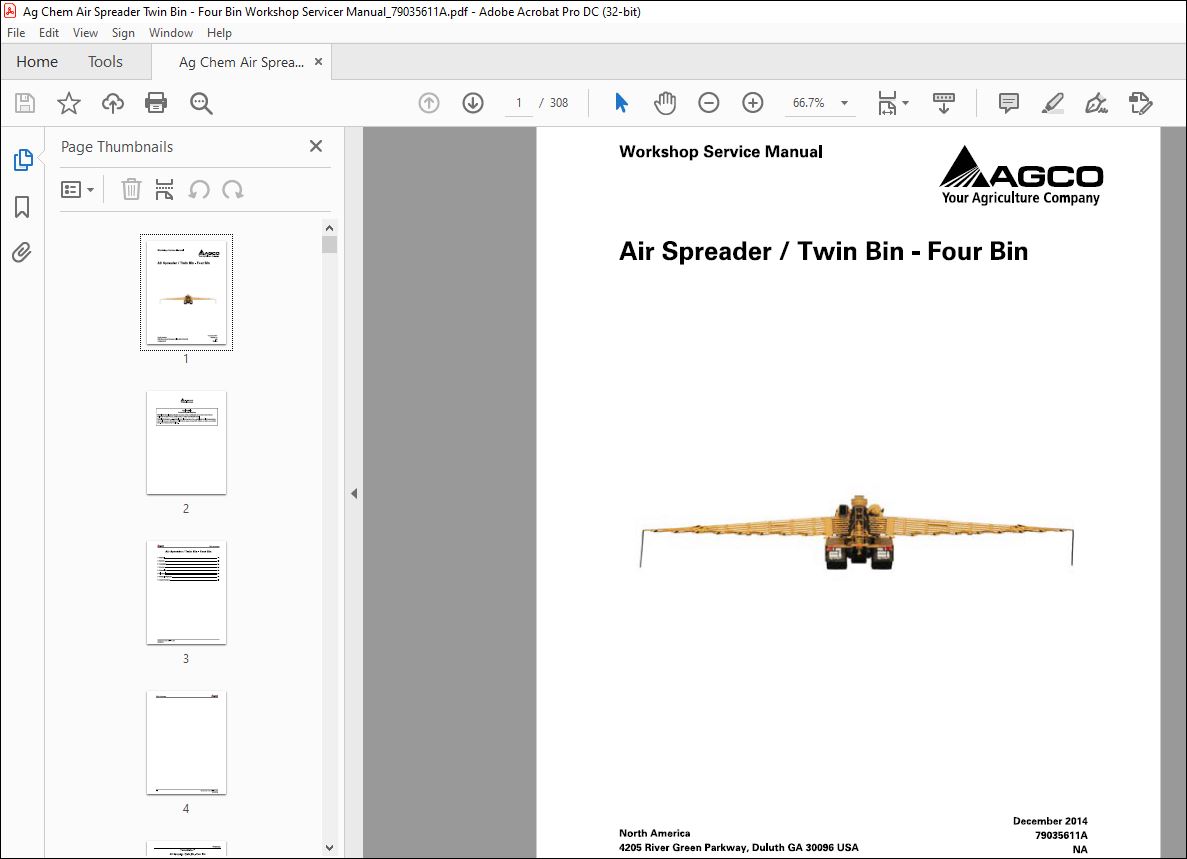The image size is (1187, 859).
Task: Click the Share or stamp tool icon
Action: tap(1140, 103)
